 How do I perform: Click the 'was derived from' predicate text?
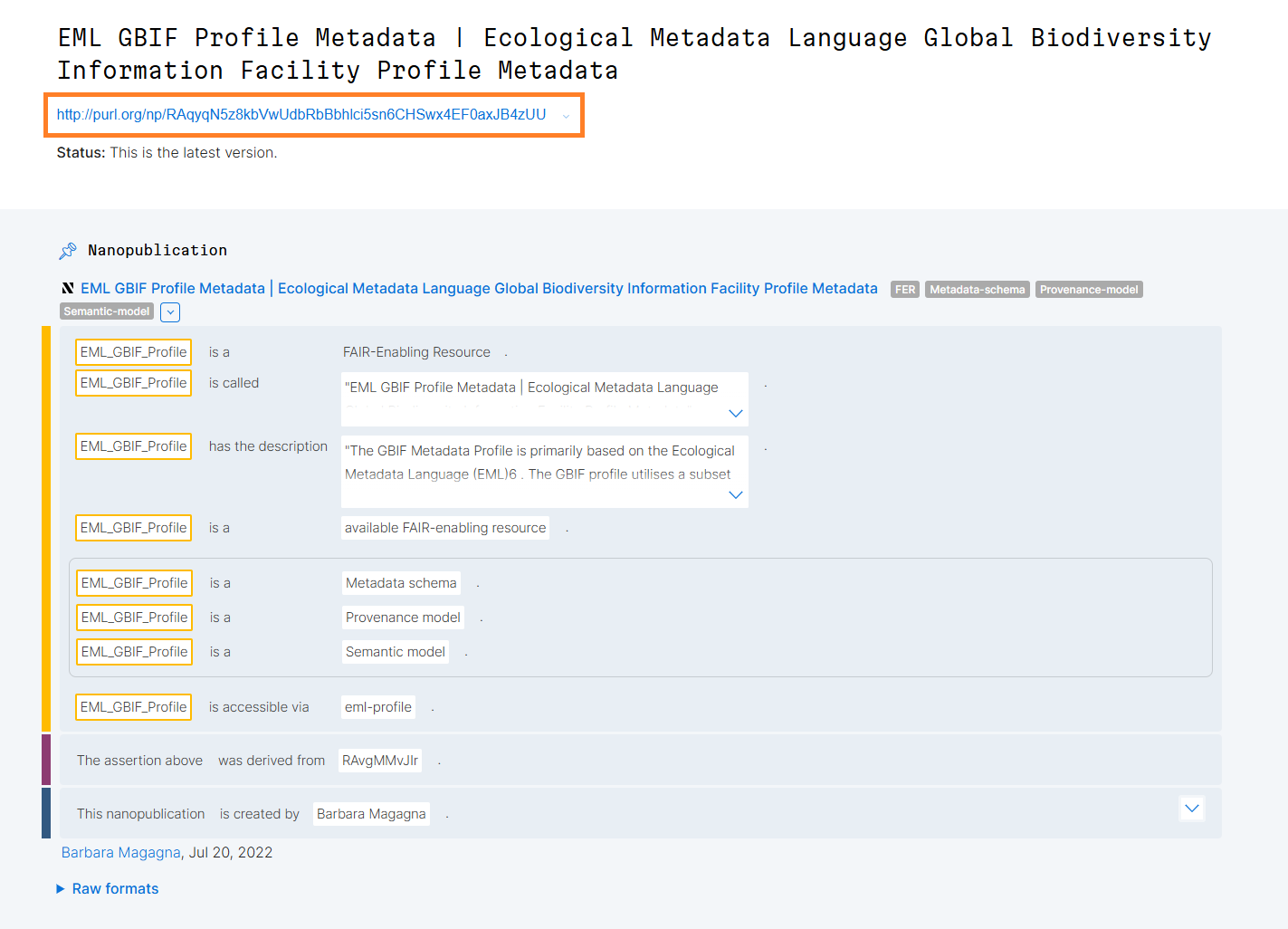coord(272,761)
